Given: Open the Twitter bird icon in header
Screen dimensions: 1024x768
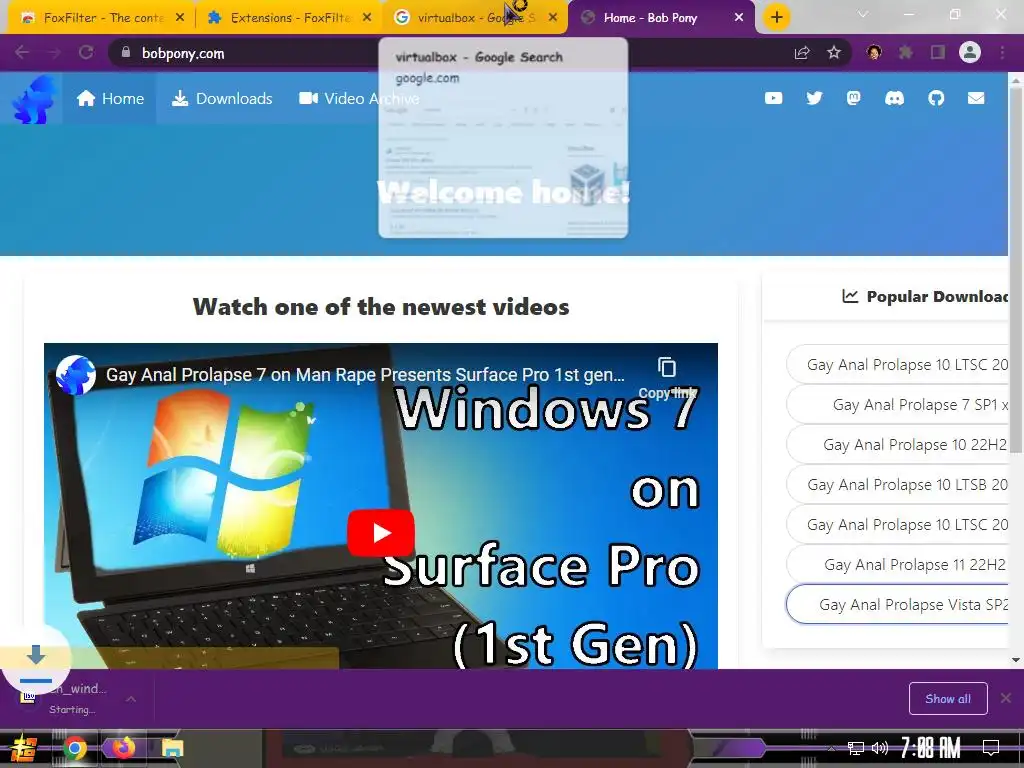Looking at the screenshot, I should tap(814, 99).
